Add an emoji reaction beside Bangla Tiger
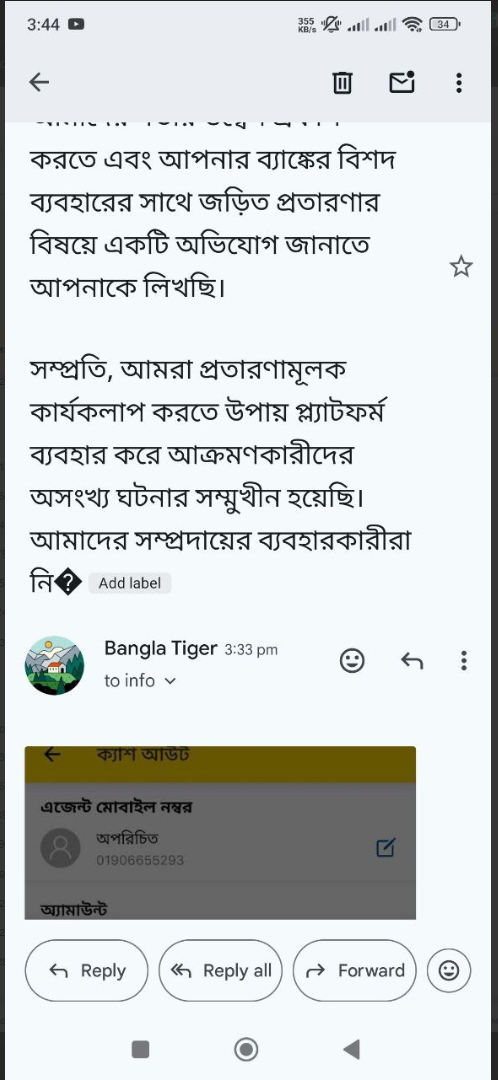 pyautogui.click(x=352, y=661)
